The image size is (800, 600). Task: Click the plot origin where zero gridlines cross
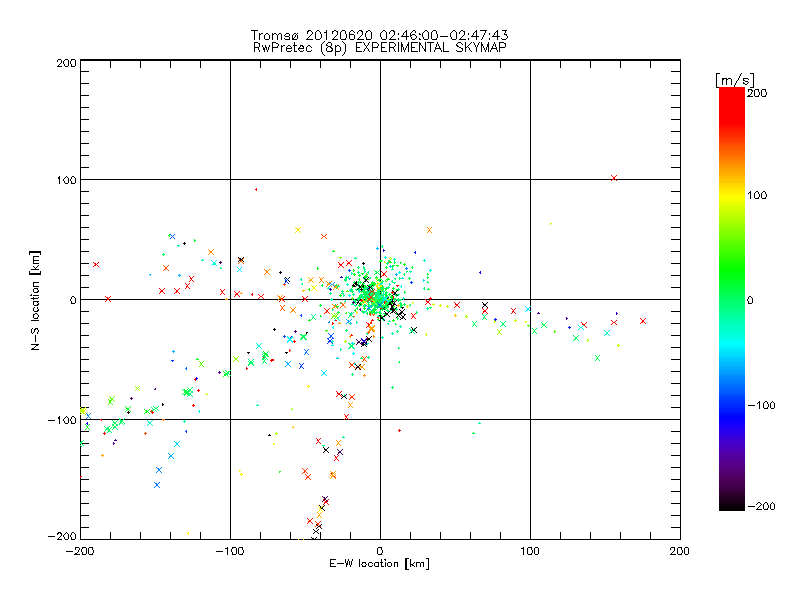click(380, 299)
